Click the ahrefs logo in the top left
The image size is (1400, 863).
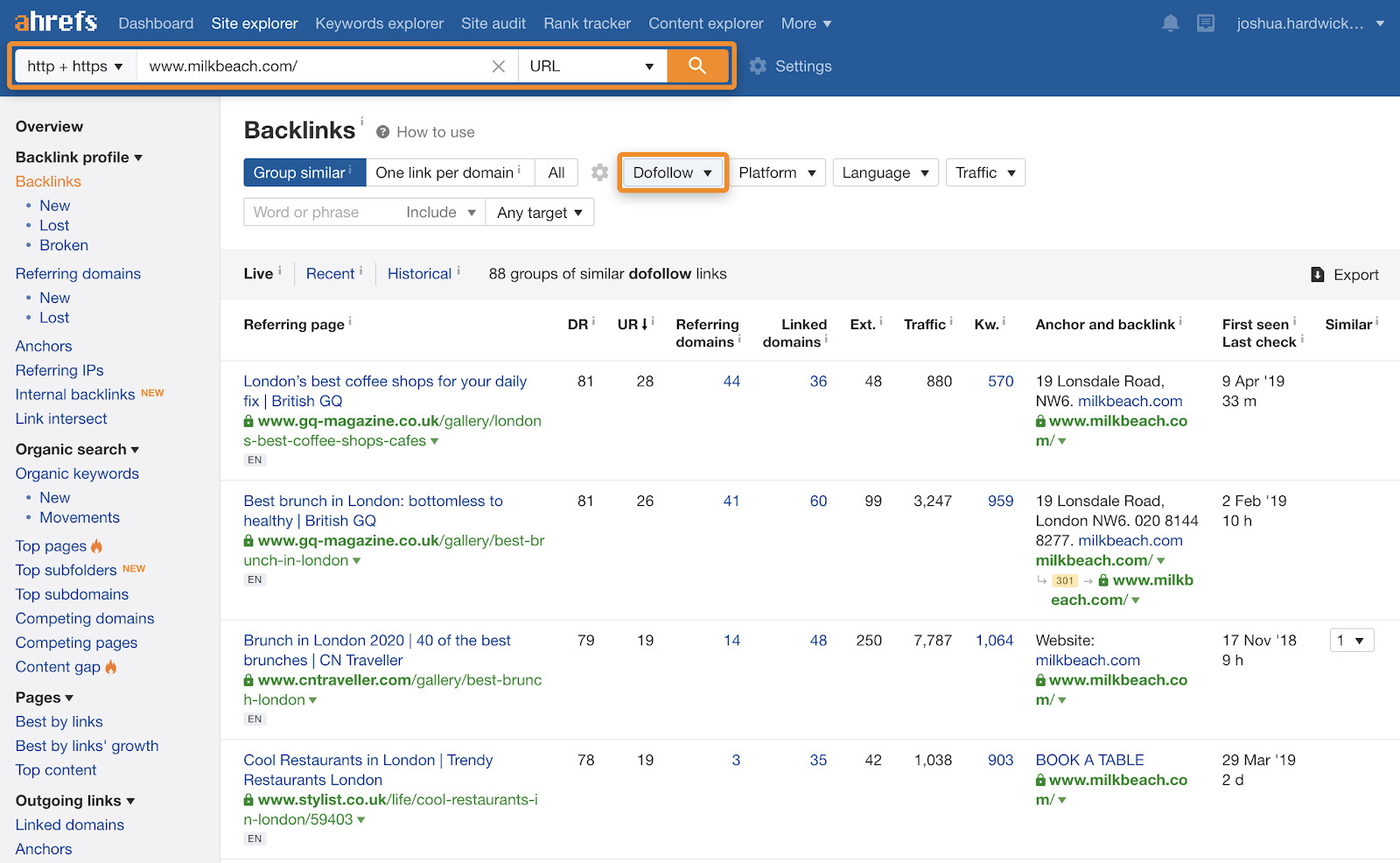[x=54, y=21]
